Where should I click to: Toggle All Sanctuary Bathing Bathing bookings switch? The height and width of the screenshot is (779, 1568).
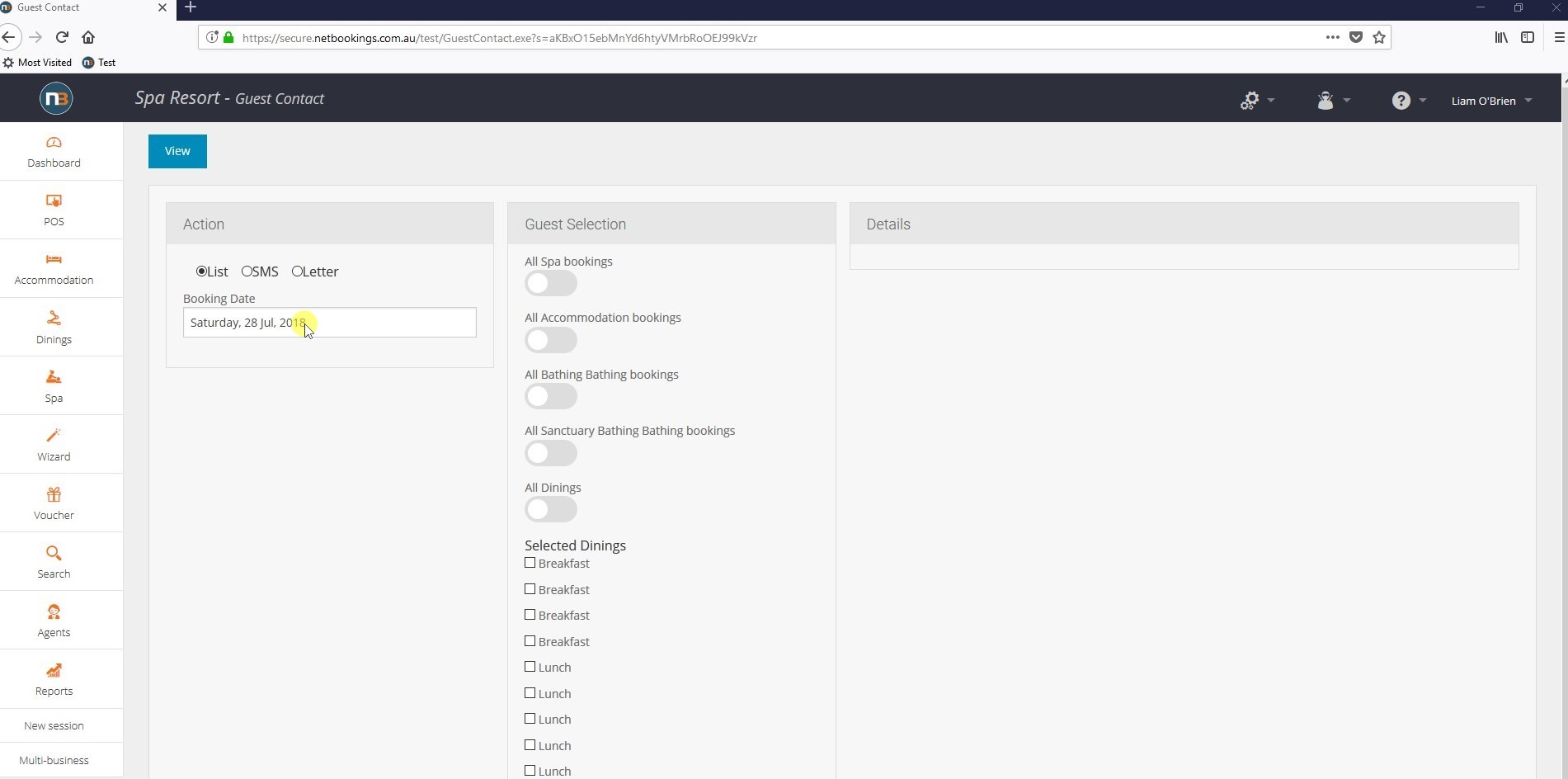[551, 453]
